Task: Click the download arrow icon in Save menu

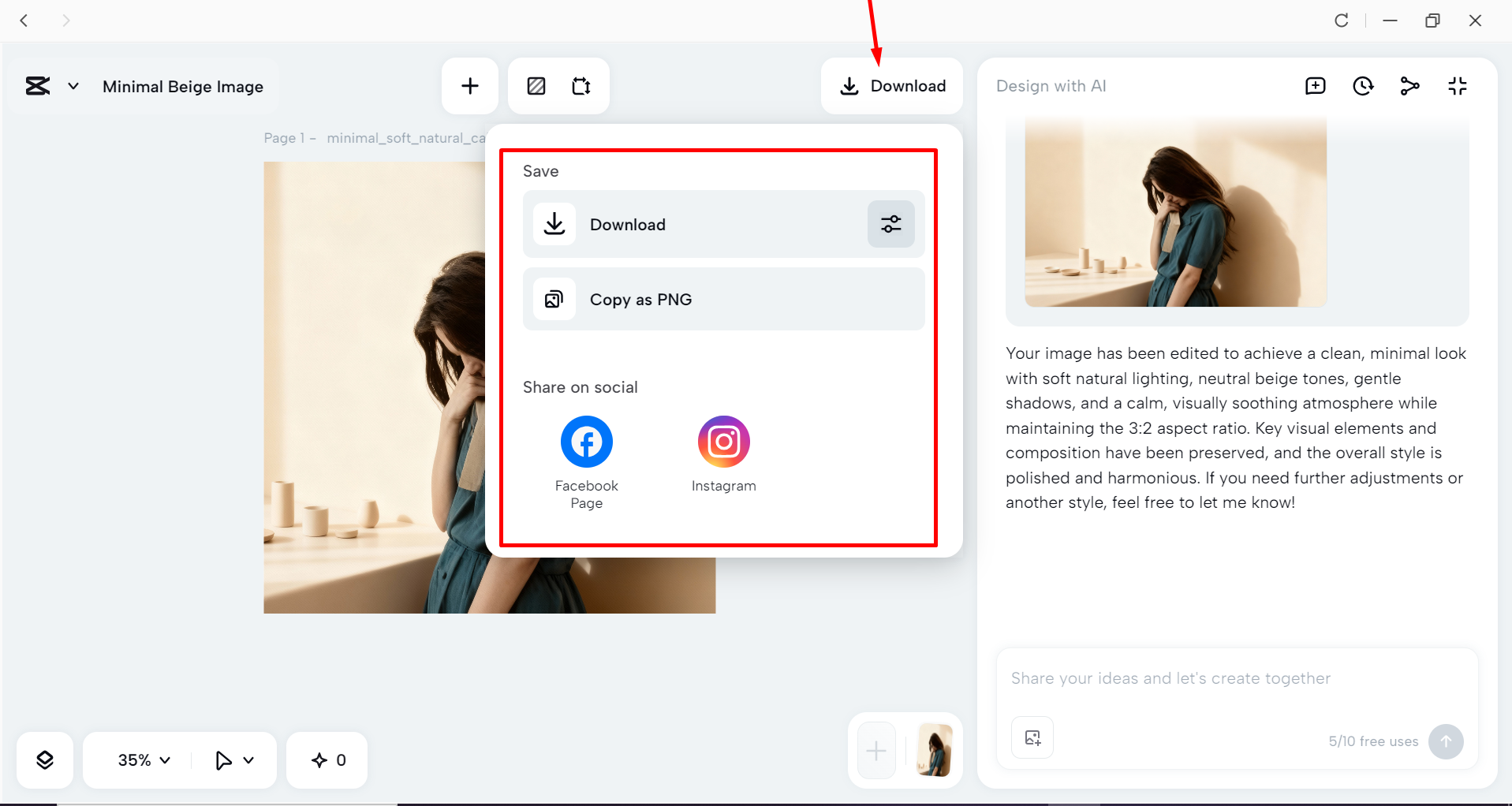Action: coord(554,224)
